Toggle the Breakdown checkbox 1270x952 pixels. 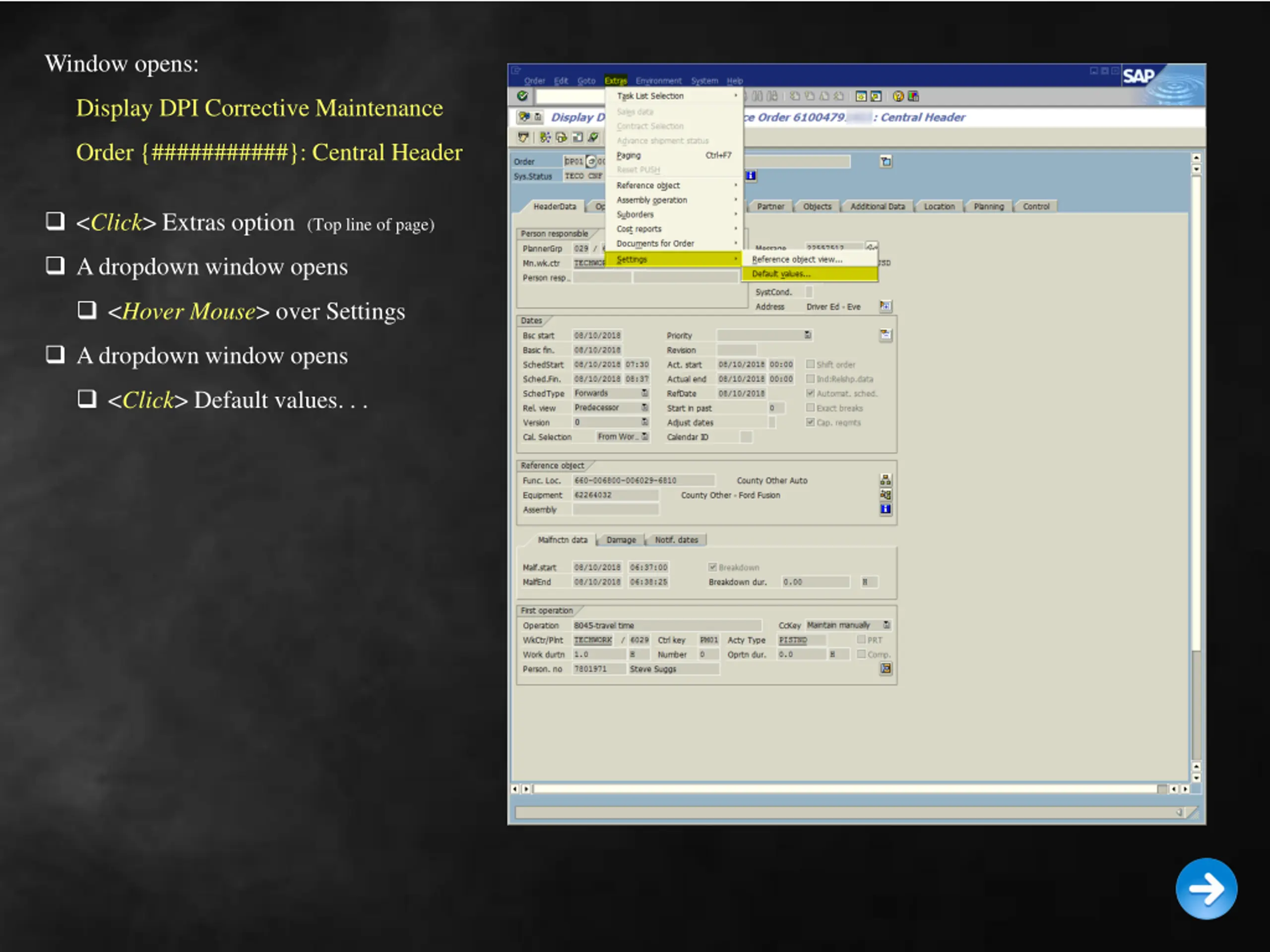coord(712,567)
